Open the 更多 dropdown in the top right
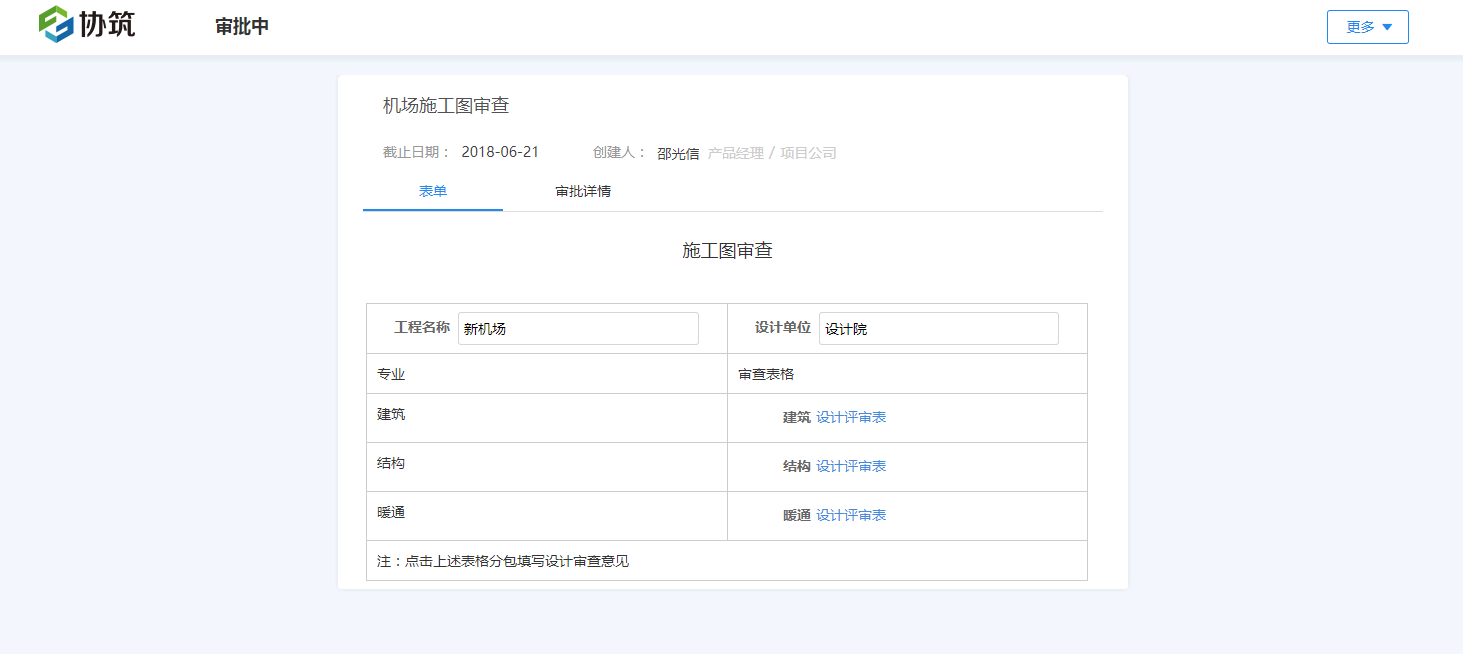 pos(1358,27)
